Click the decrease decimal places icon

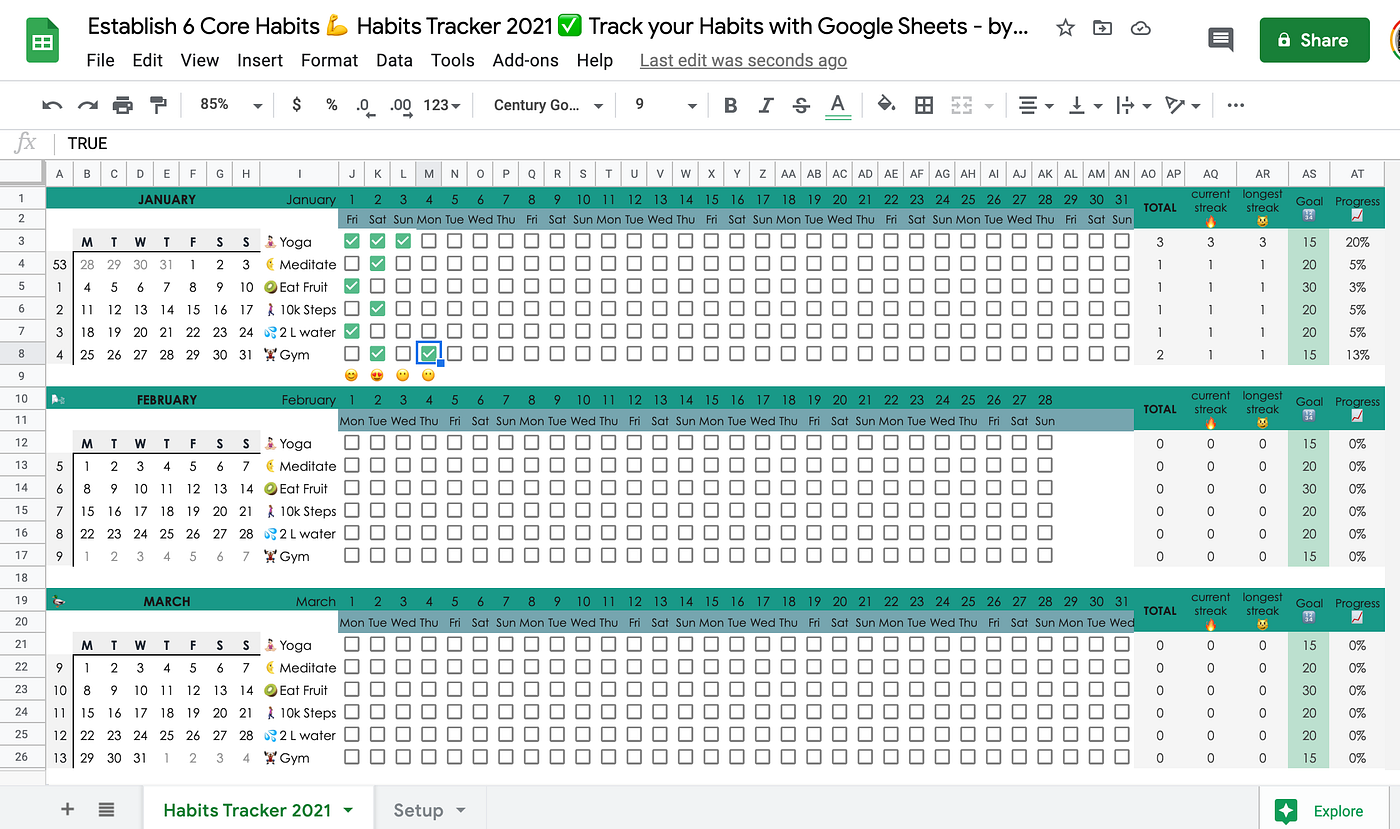[364, 104]
